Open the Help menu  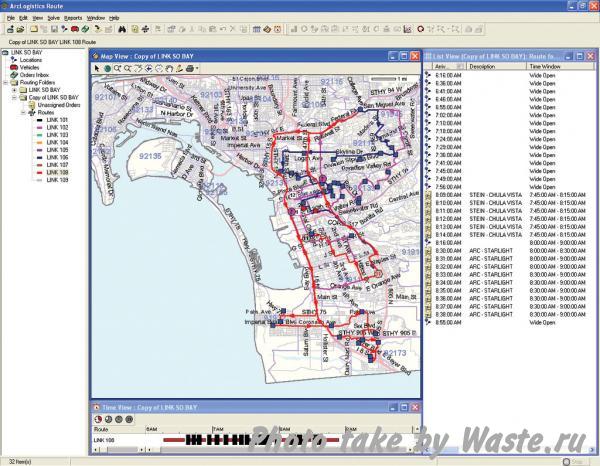coord(114,18)
